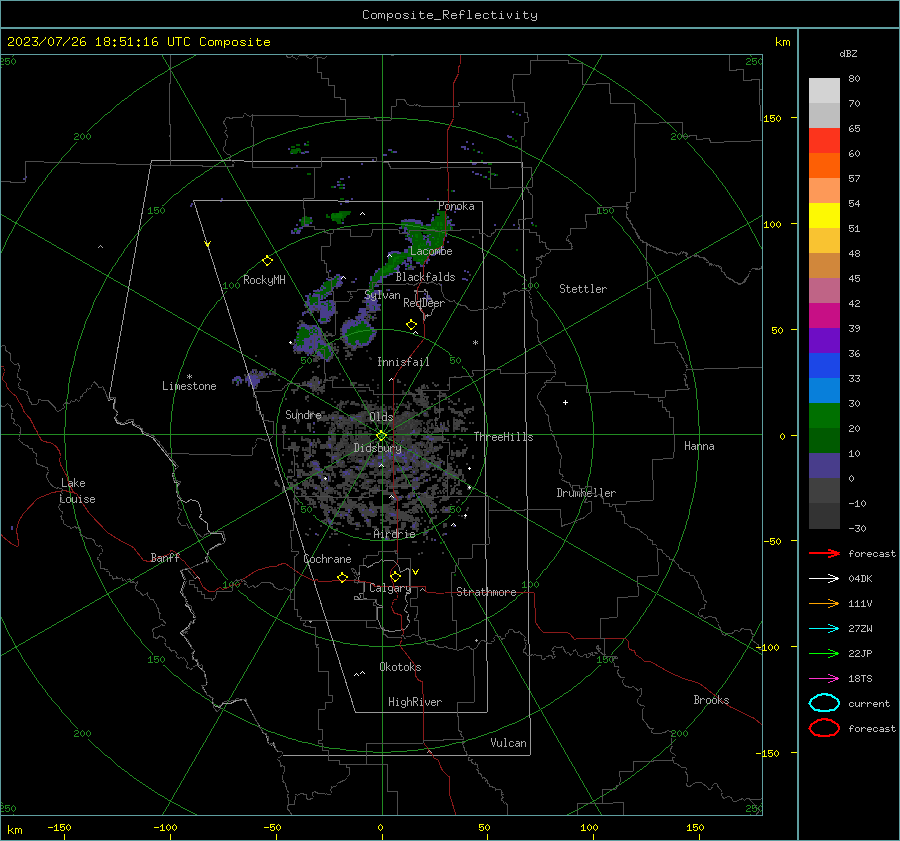900x841 pixels.
Task: Click the Strathmore town label
Action: pyautogui.click(x=486, y=592)
